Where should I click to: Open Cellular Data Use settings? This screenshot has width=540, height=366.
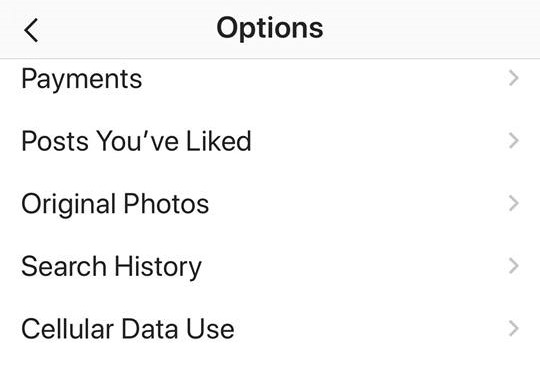coord(270,328)
